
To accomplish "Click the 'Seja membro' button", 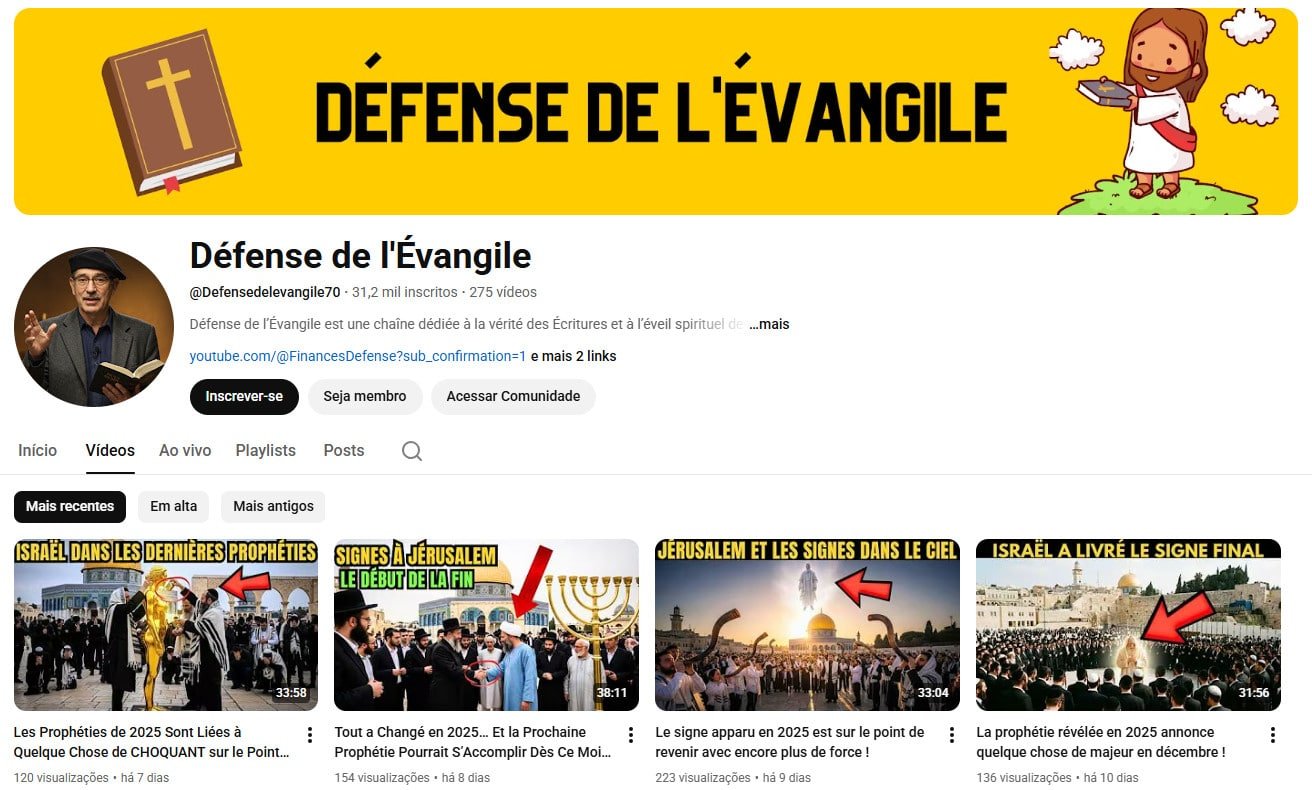I will coord(365,396).
